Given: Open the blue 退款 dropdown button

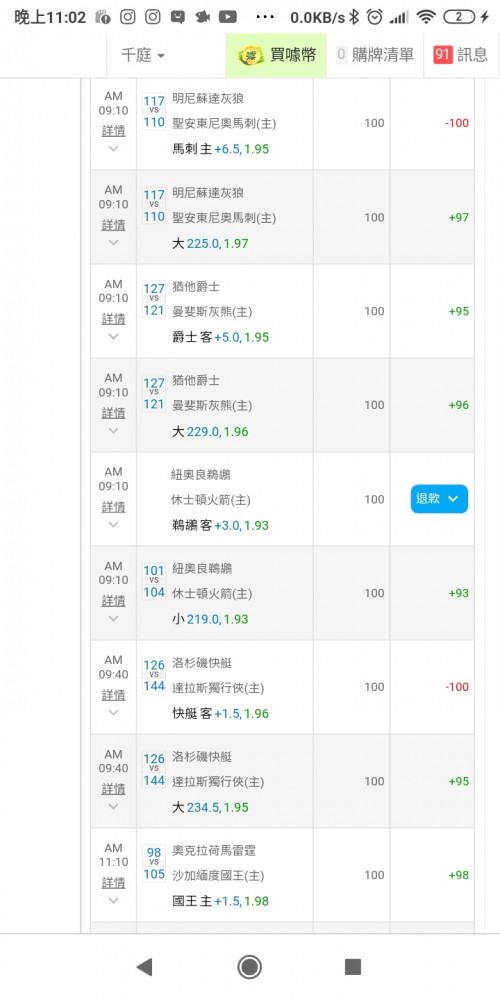Looking at the screenshot, I should [x=439, y=499].
